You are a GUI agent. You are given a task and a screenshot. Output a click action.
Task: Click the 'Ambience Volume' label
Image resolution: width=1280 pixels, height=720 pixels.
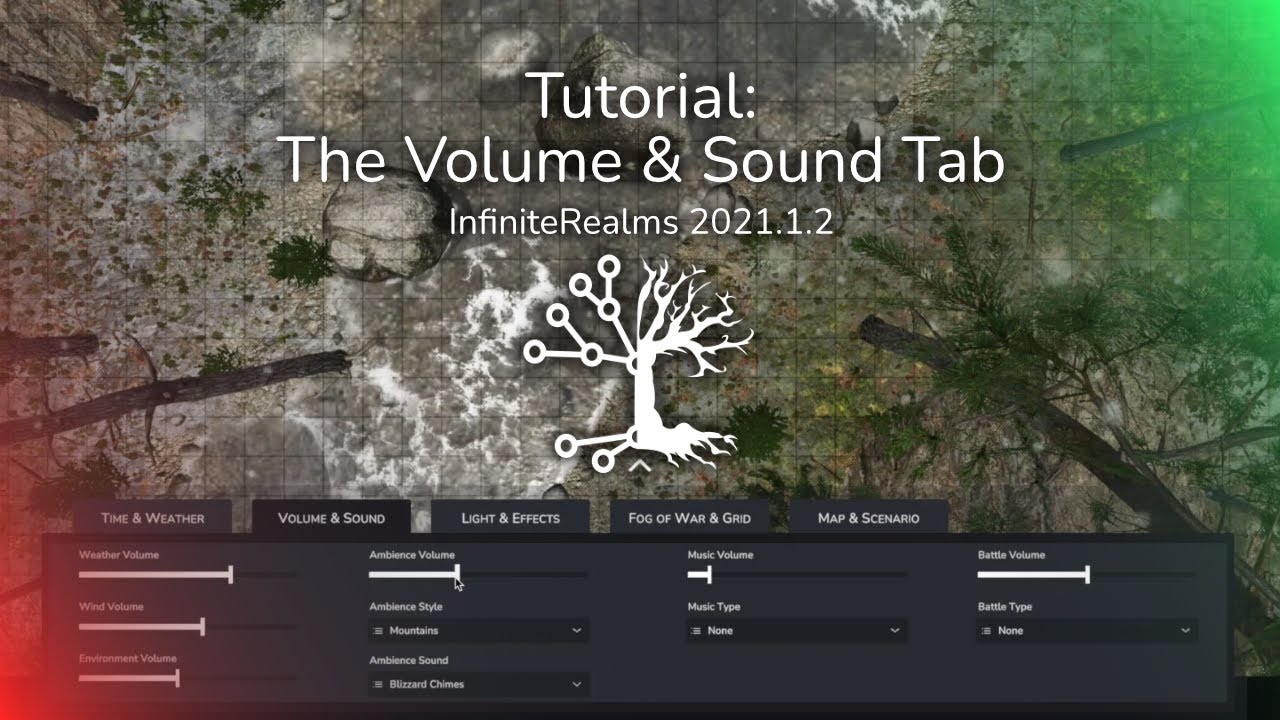[x=412, y=555]
